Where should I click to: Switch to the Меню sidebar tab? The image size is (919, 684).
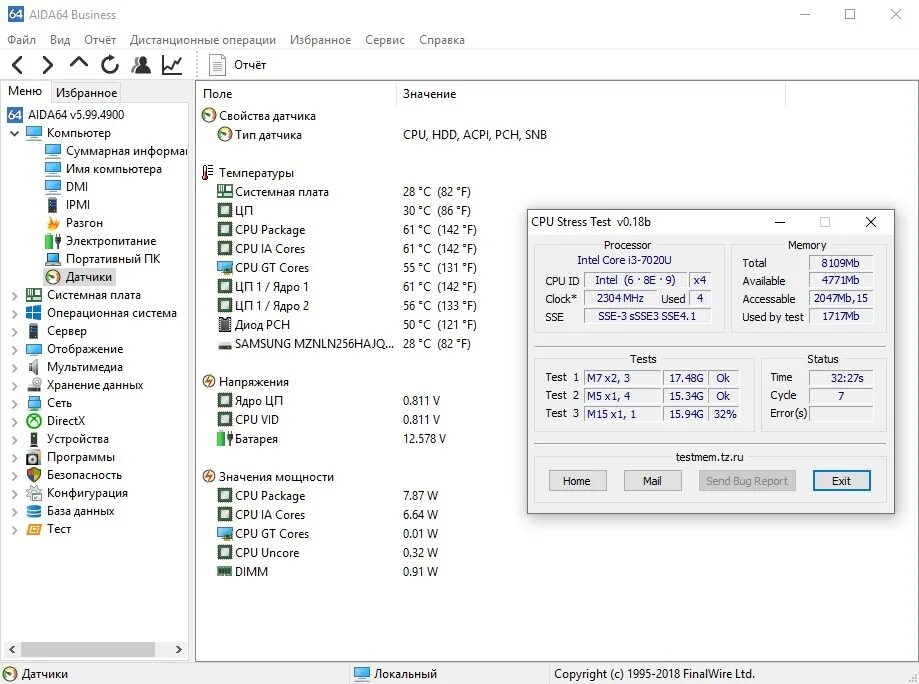click(x=25, y=91)
